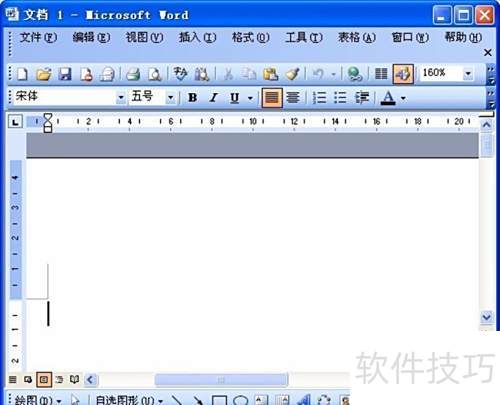500x405 pixels.
Task: Switch to Outline view button
Action: [60, 379]
